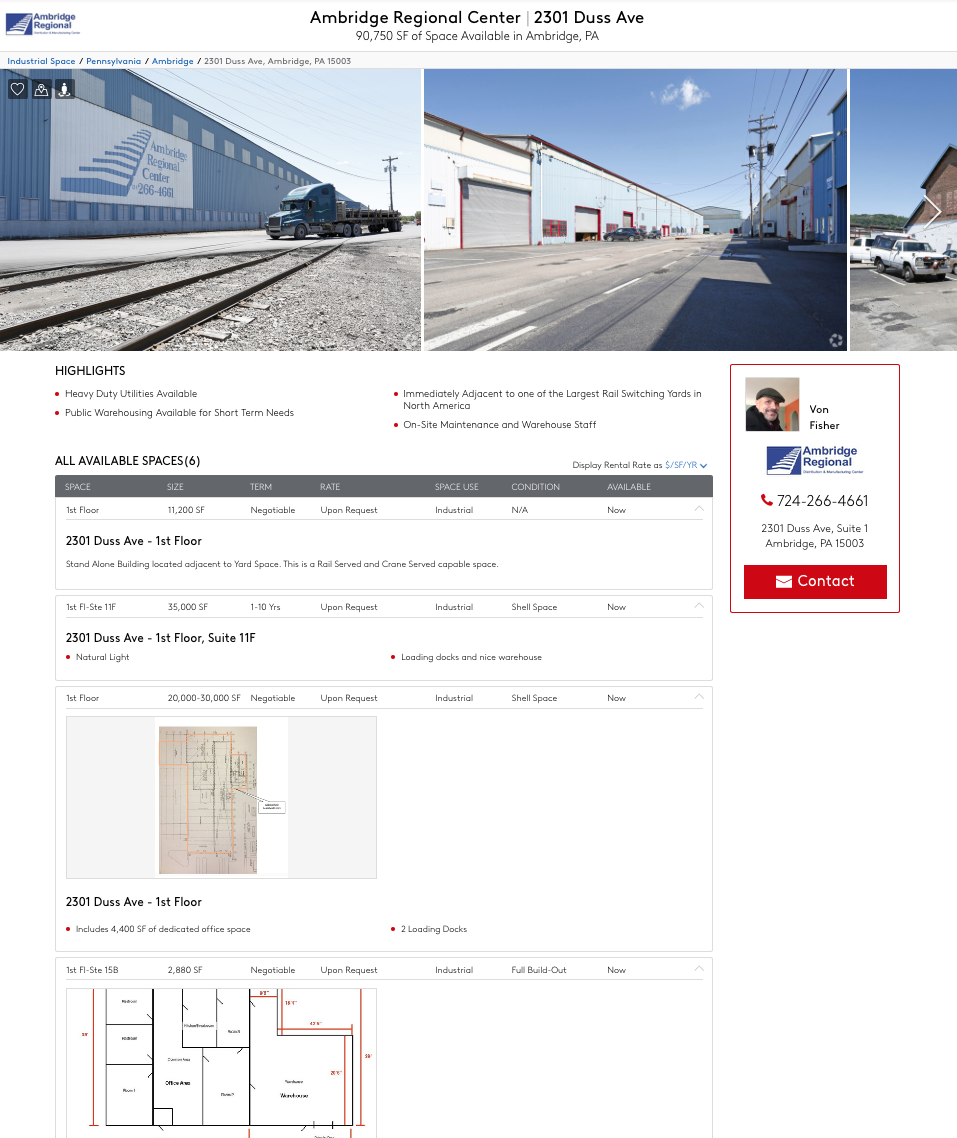Open the $/SF/YR rental rate dropdown
This screenshot has width=957, height=1138.
click(x=686, y=465)
